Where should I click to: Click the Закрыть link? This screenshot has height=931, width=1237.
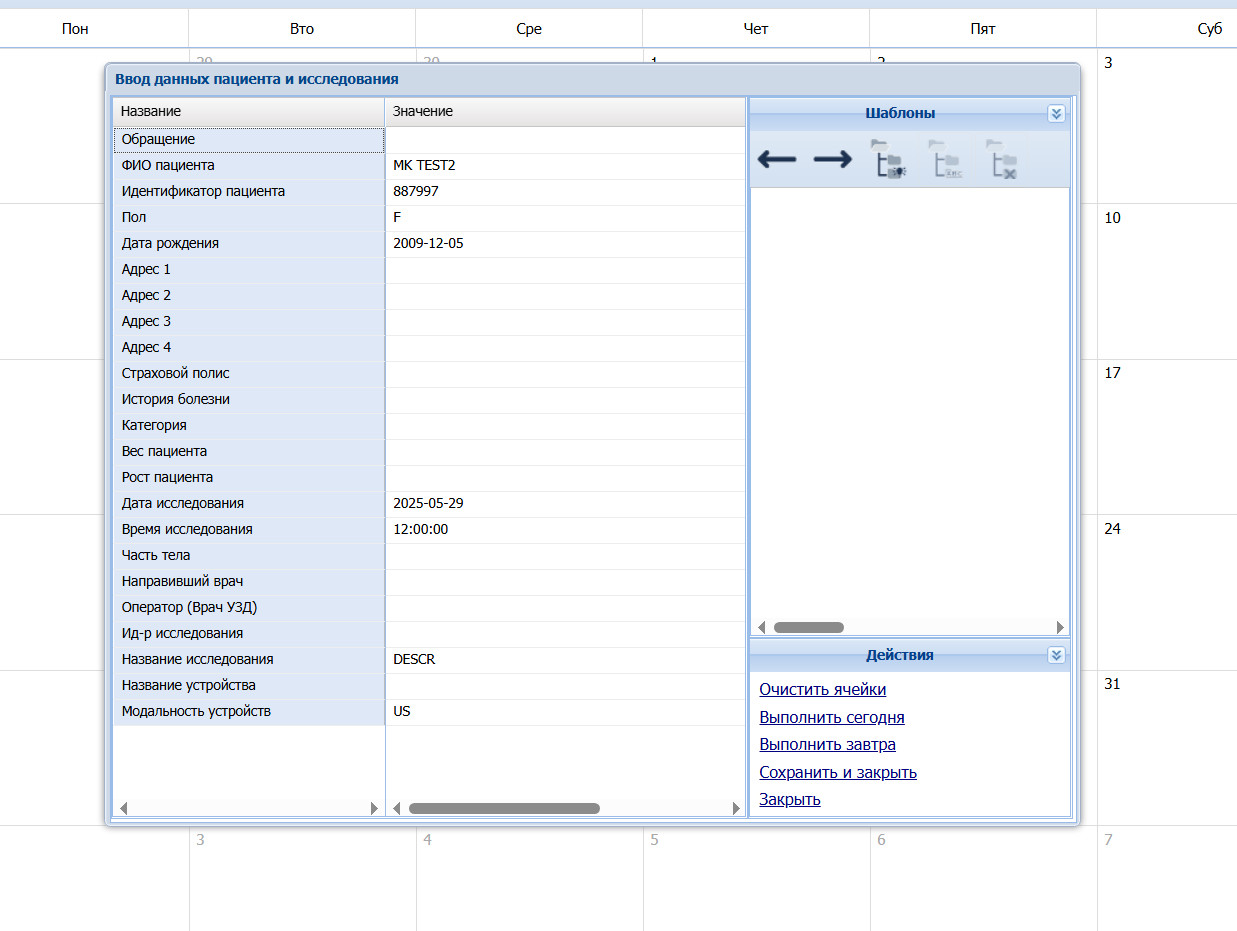click(790, 800)
